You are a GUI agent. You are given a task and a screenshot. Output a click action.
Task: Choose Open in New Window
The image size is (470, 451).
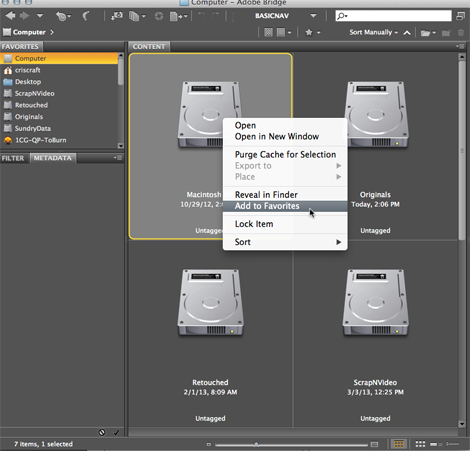coord(285,136)
